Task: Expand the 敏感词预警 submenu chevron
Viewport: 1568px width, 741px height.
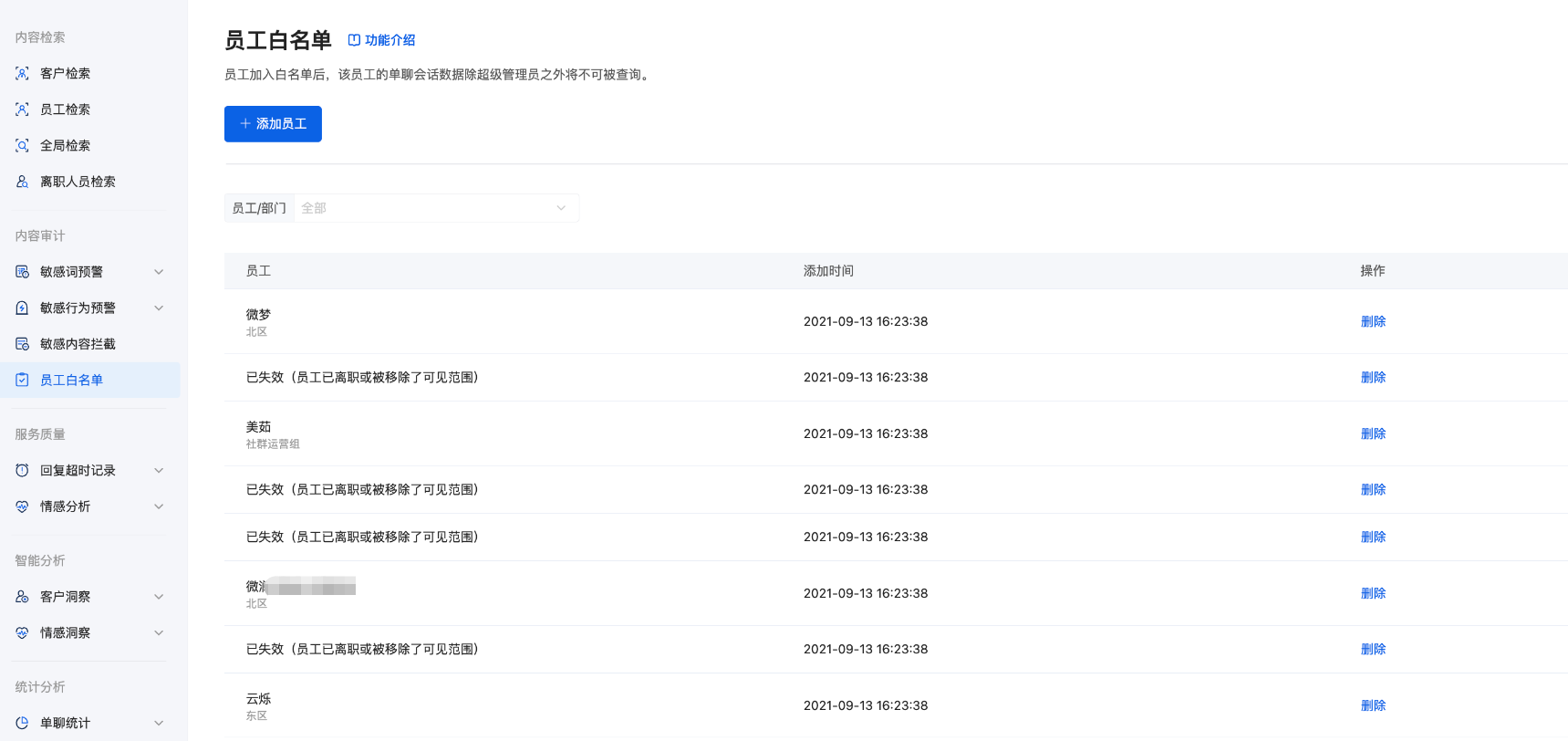Action: tap(159, 272)
